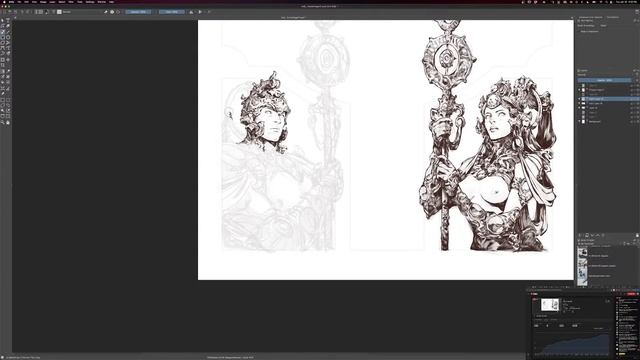Select the Ellipse shape tool
Viewport: 640px width, 360px height.
[x=8, y=37]
